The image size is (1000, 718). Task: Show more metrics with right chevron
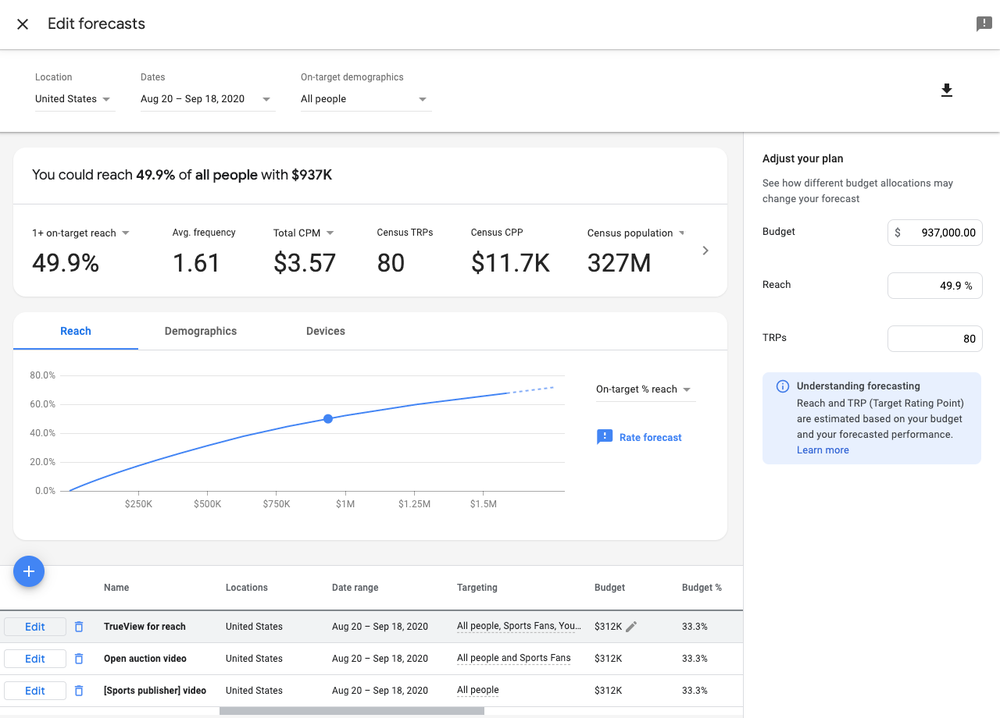pos(705,251)
